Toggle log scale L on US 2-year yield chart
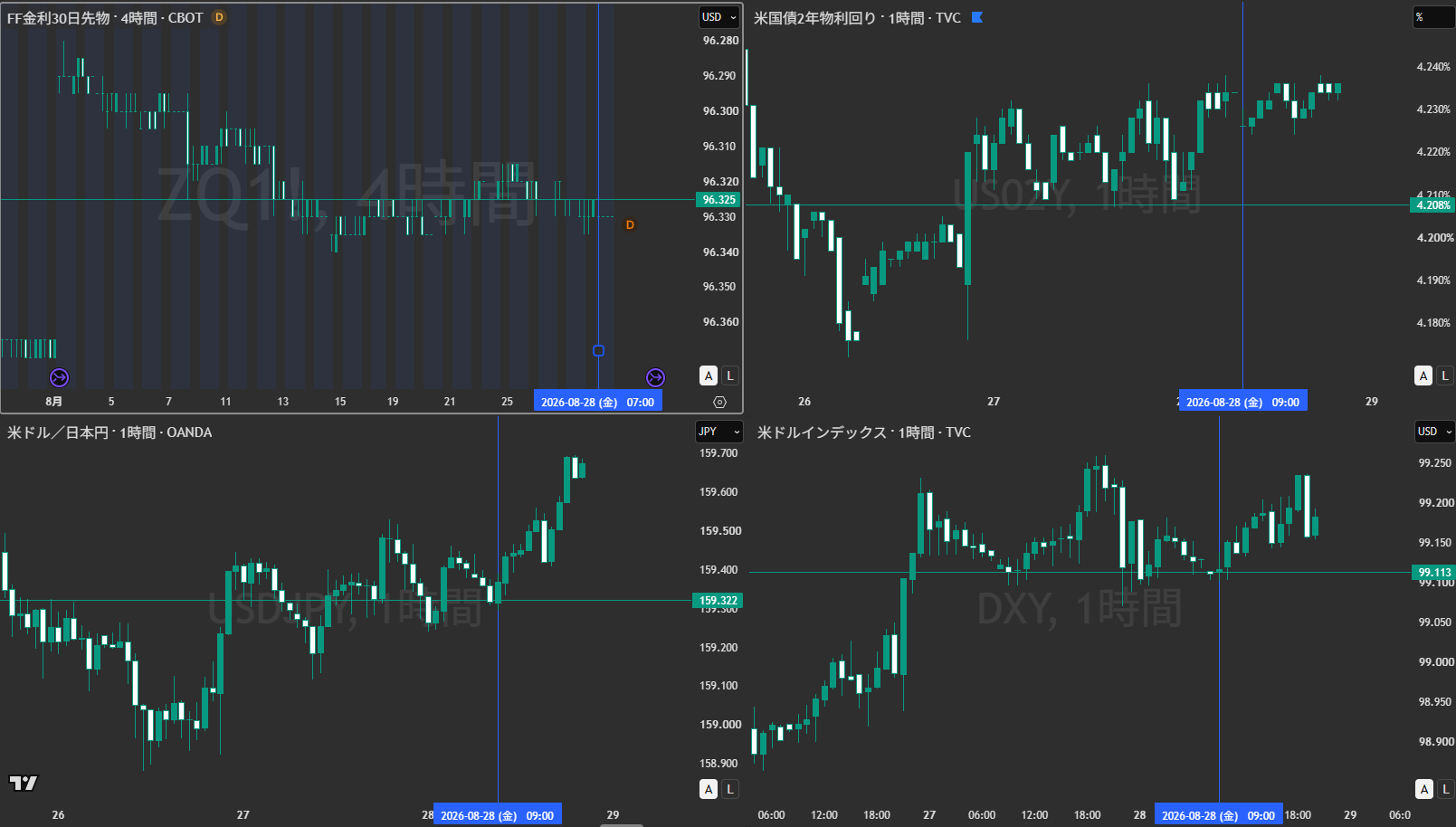 1444,375
